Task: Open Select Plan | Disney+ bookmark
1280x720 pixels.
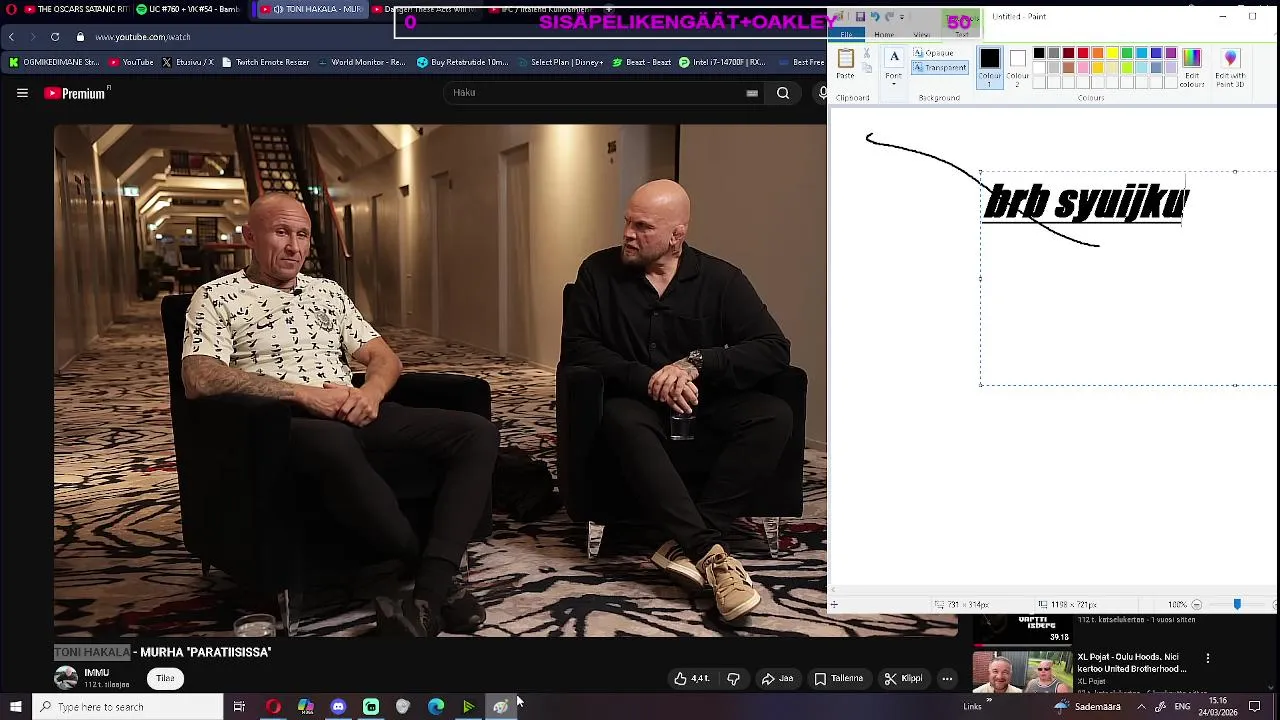Action: [560, 62]
